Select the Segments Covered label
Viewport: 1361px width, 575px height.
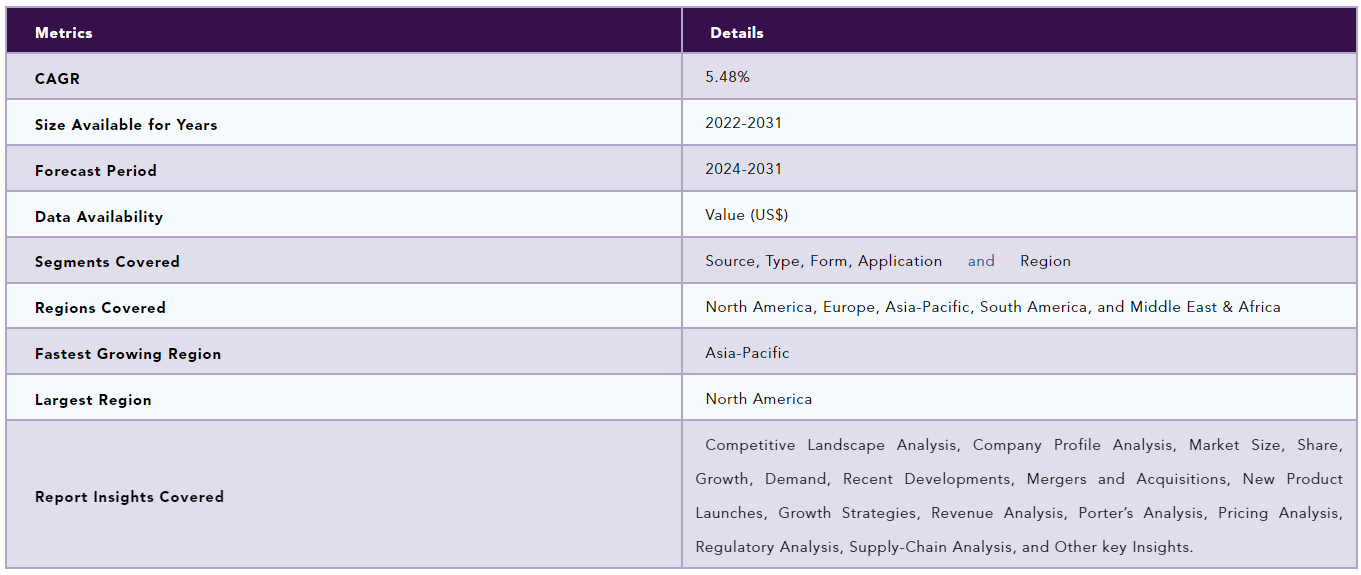107,262
